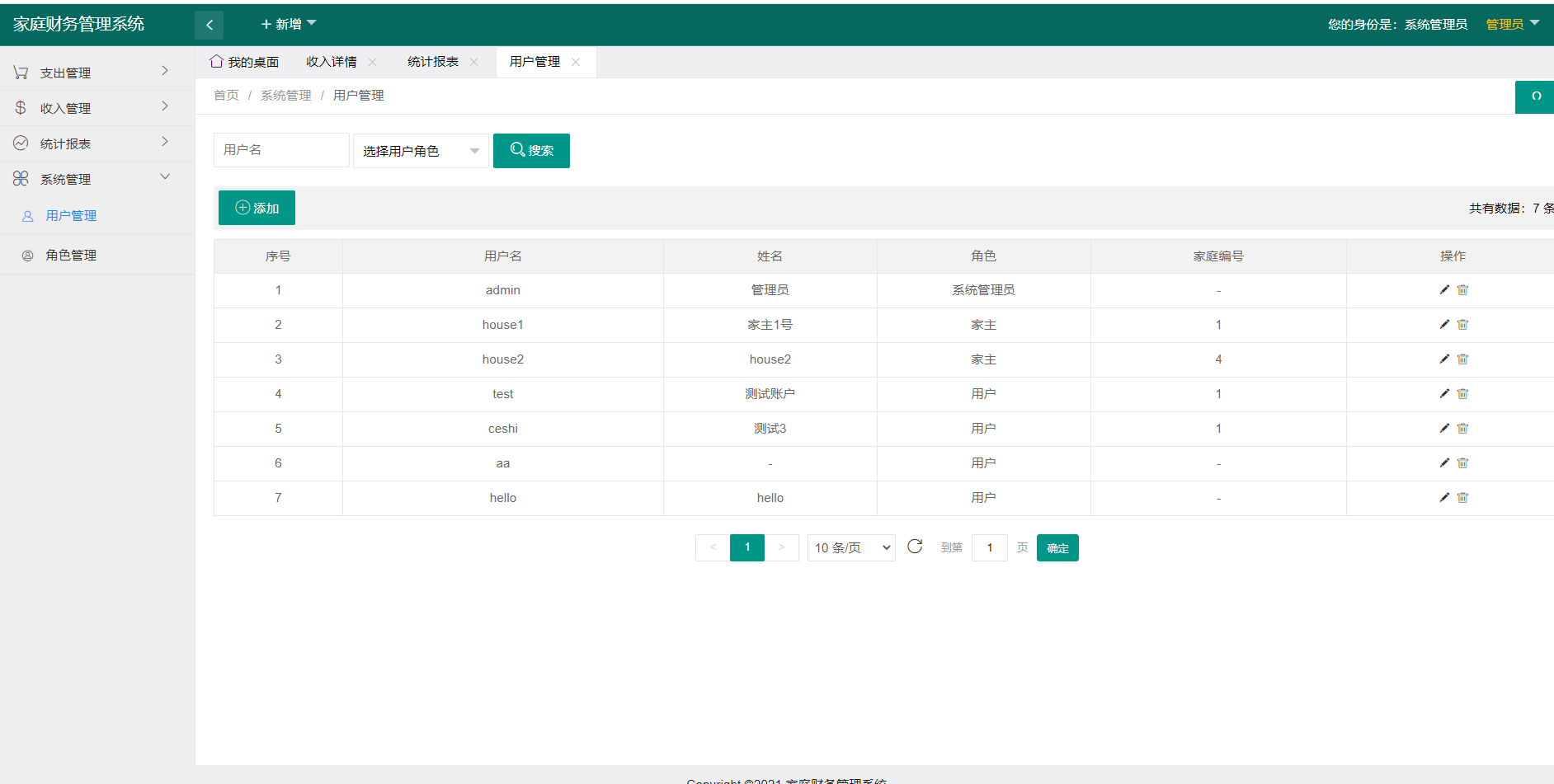Click the 搜索 button

[x=531, y=151]
